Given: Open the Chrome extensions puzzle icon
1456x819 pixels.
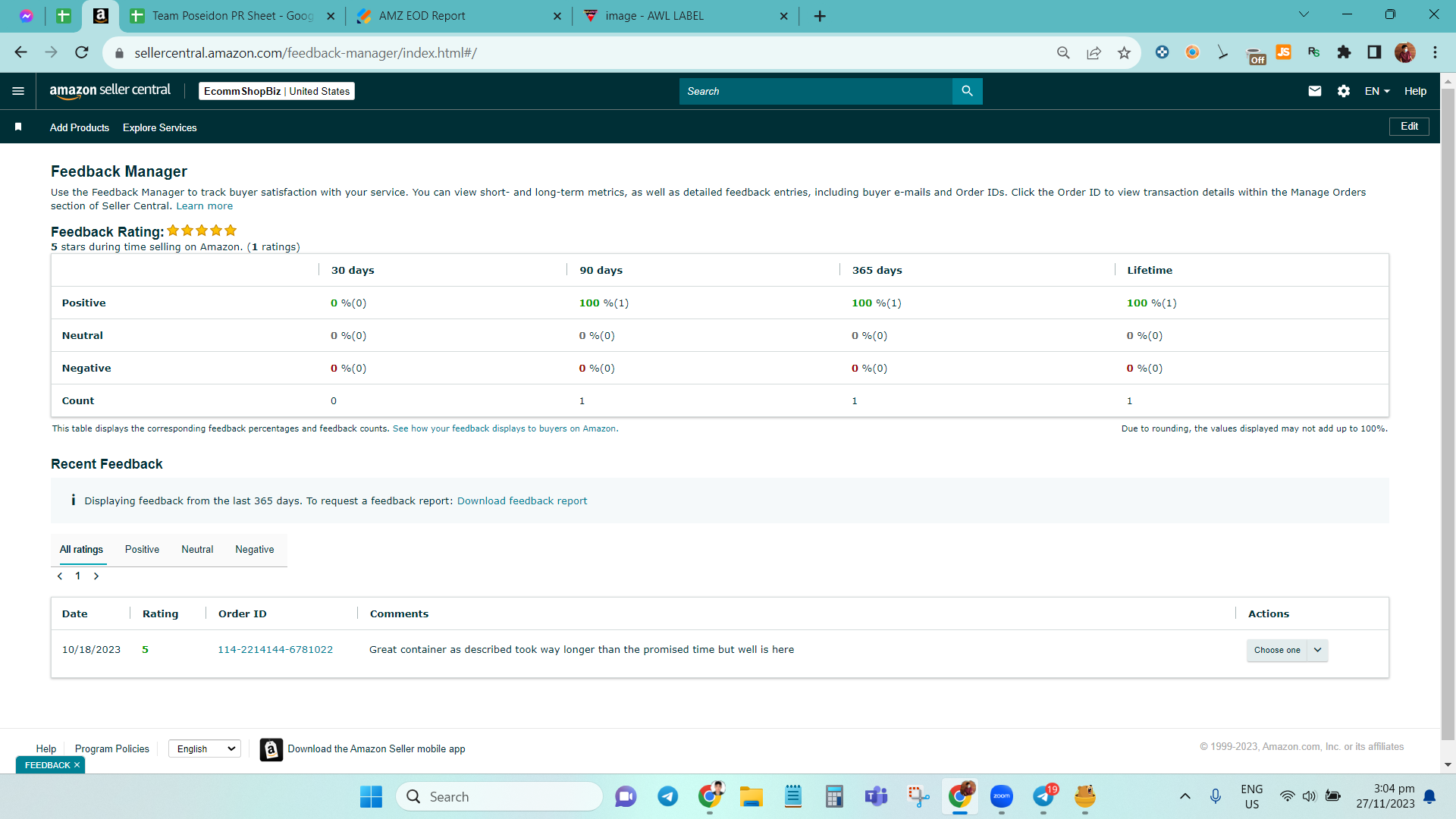Looking at the screenshot, I should [x=1344, y=52].
